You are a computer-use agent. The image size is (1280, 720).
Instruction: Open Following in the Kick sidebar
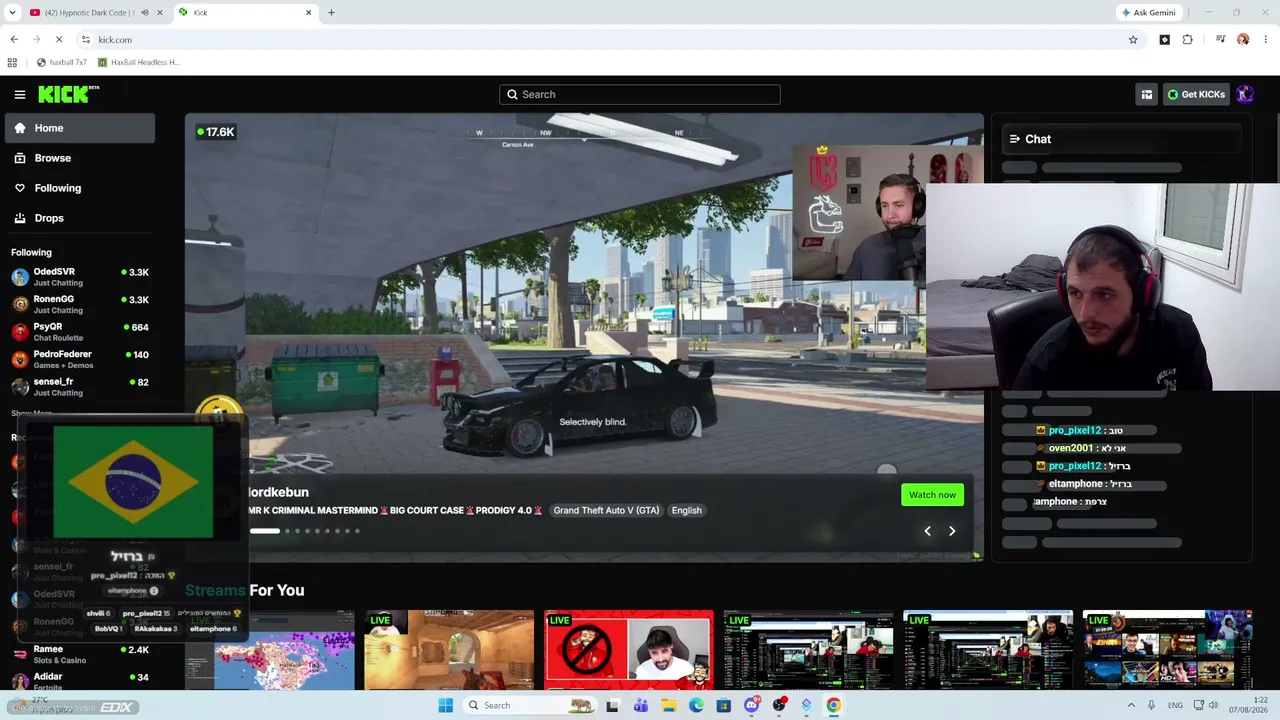80,188
